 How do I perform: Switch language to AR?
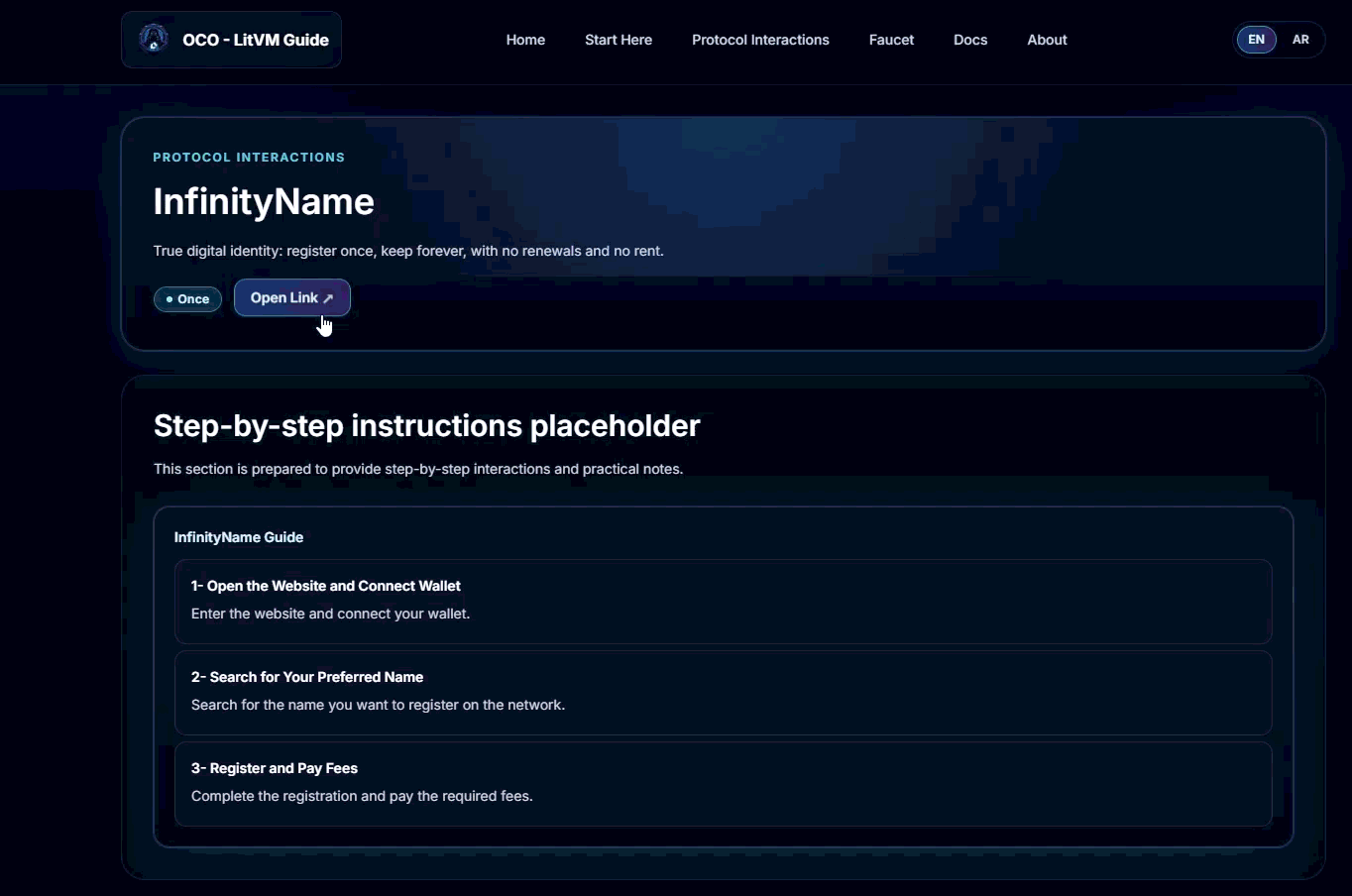point(1300,40)
